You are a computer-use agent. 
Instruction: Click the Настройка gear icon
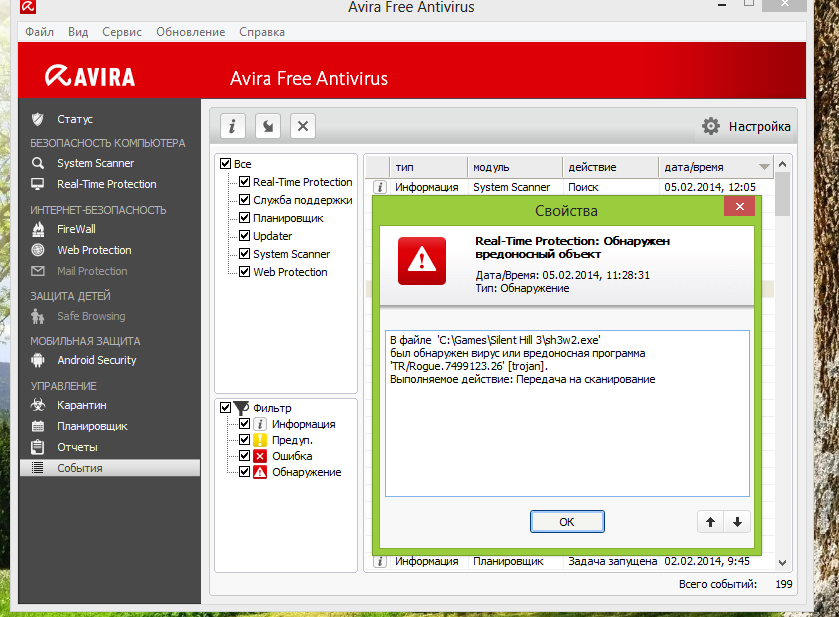coord(711,126)
